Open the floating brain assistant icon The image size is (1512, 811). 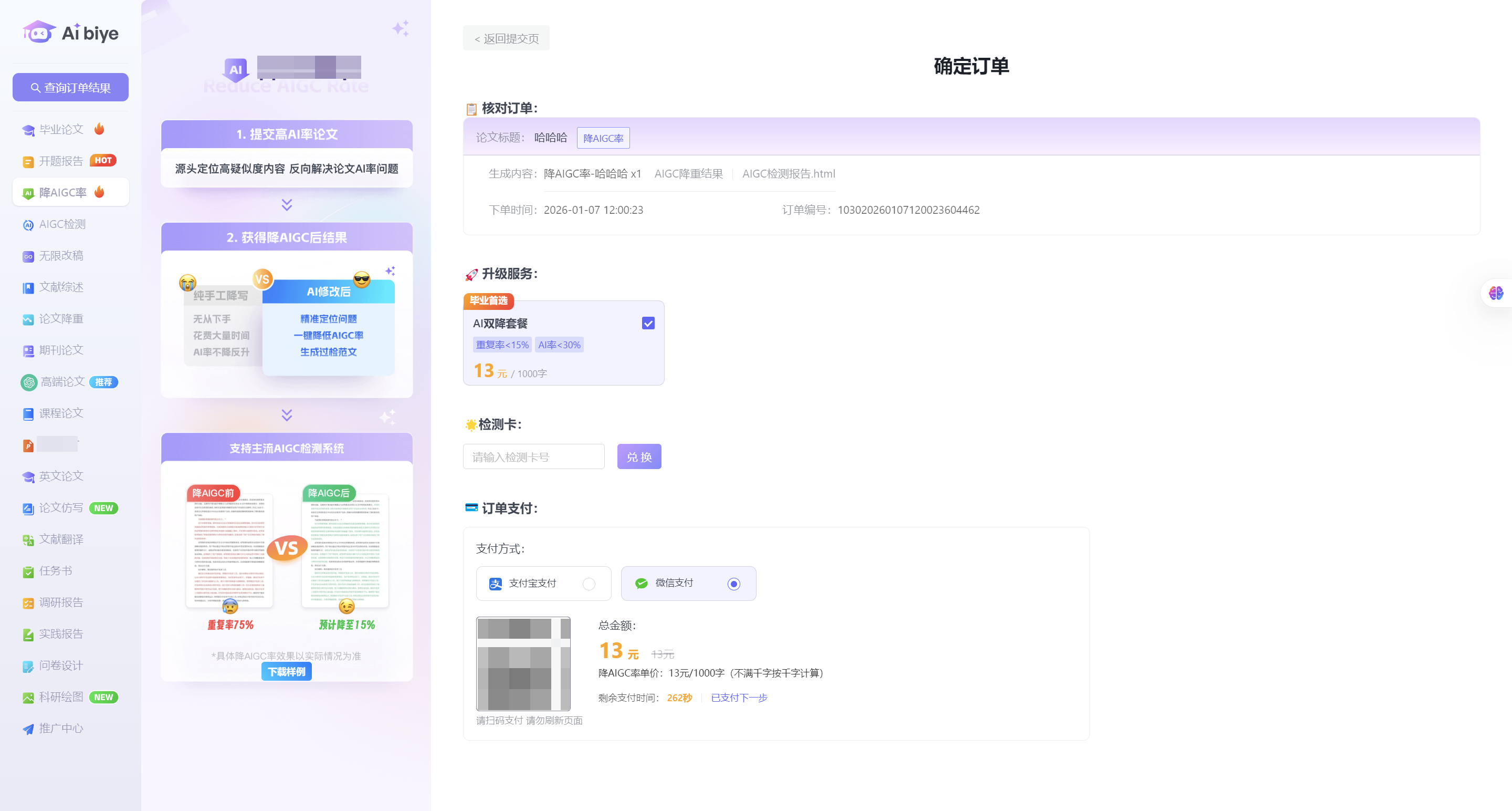[1496, 293]
